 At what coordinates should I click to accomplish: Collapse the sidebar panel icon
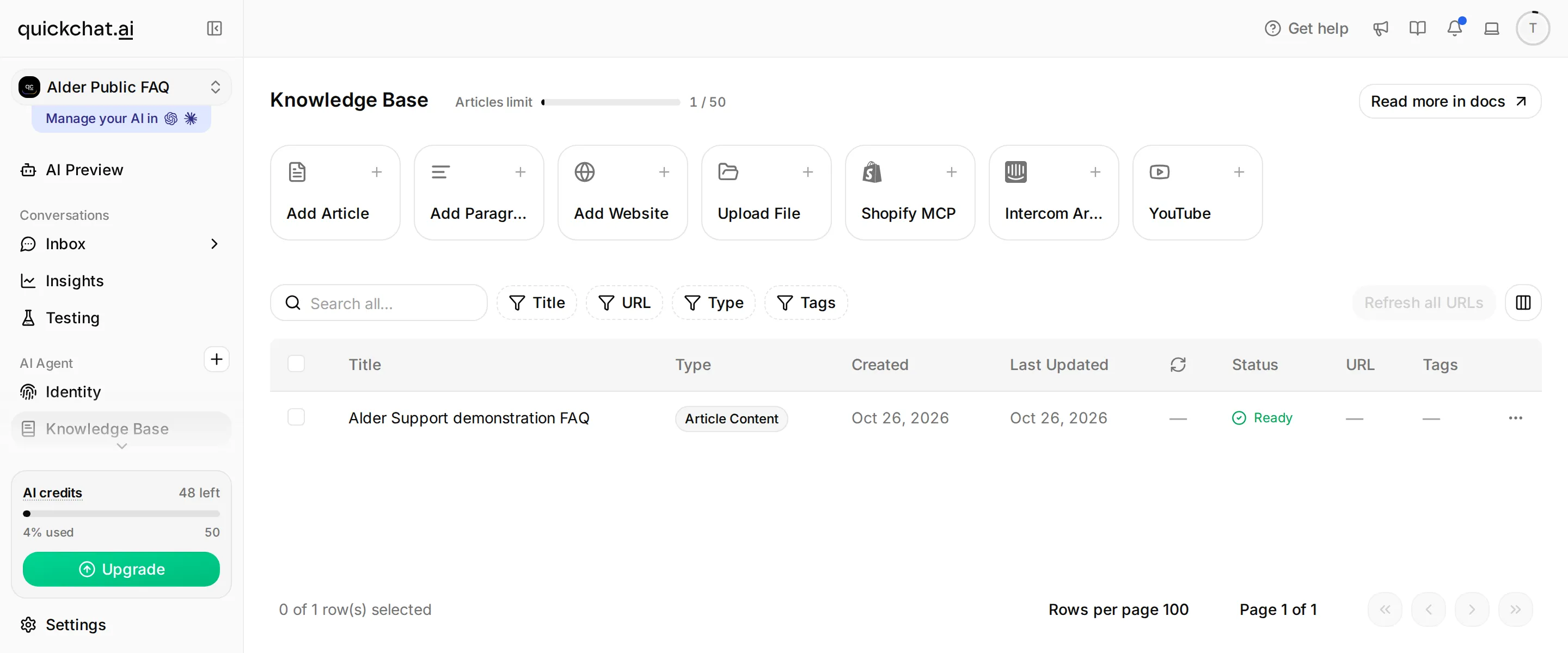[x=215, y=29]
